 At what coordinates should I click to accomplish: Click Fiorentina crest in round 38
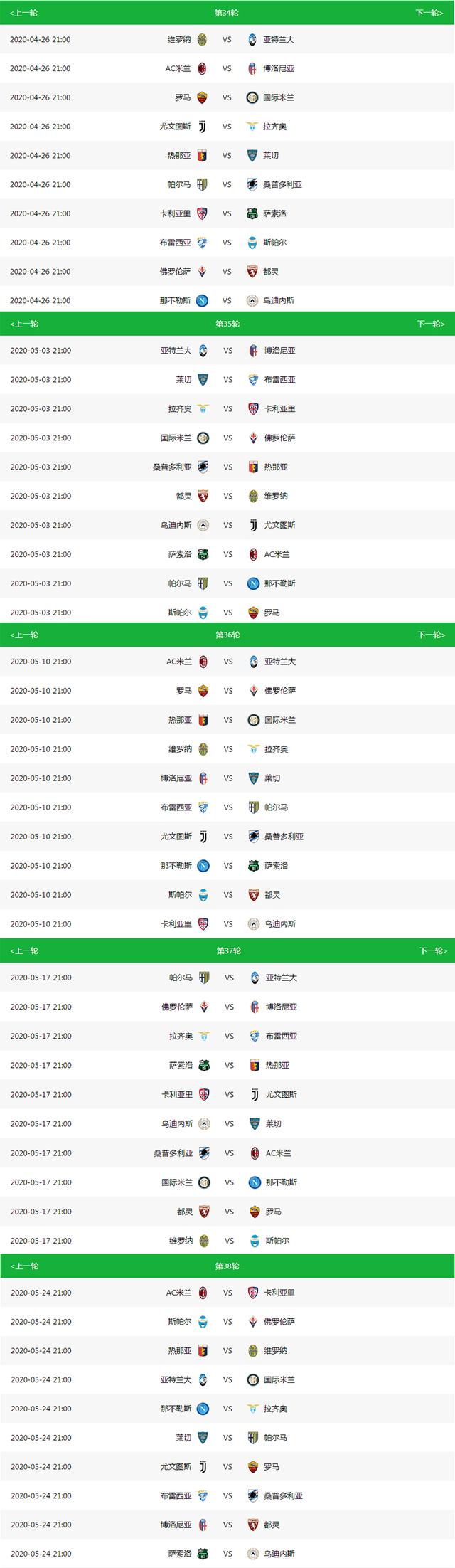click(253, 1322)
